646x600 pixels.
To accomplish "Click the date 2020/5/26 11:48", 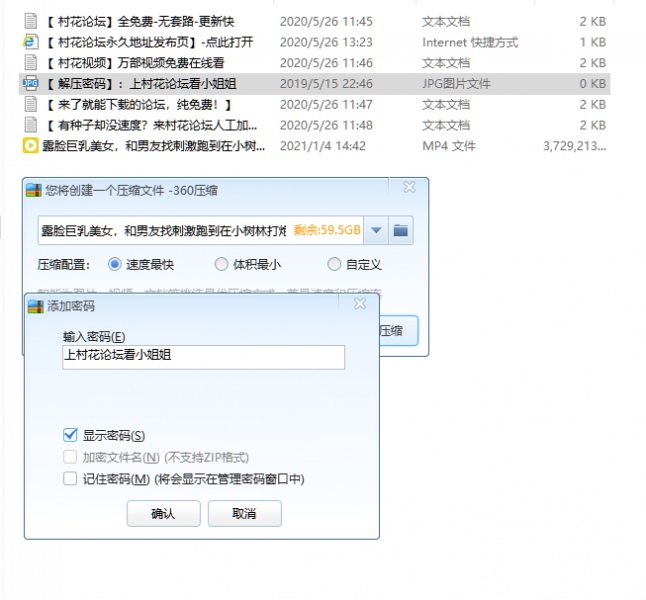I will point(326,125).
